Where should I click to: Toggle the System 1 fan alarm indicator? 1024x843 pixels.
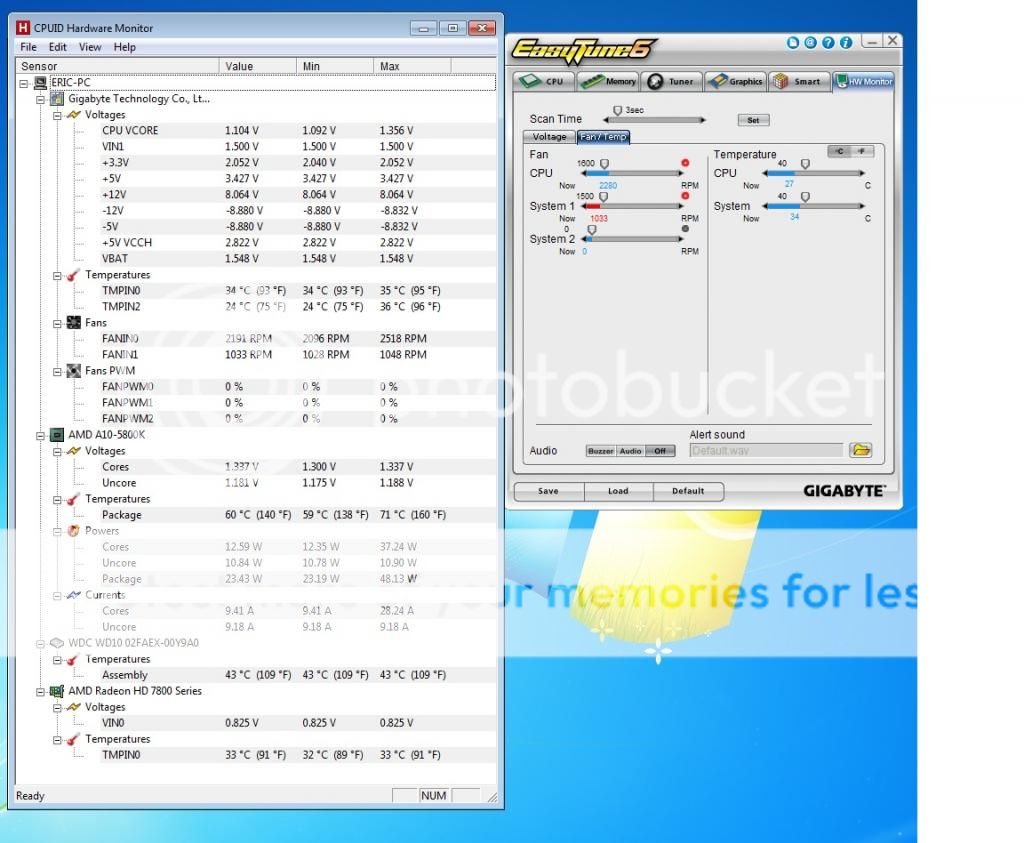685,196
